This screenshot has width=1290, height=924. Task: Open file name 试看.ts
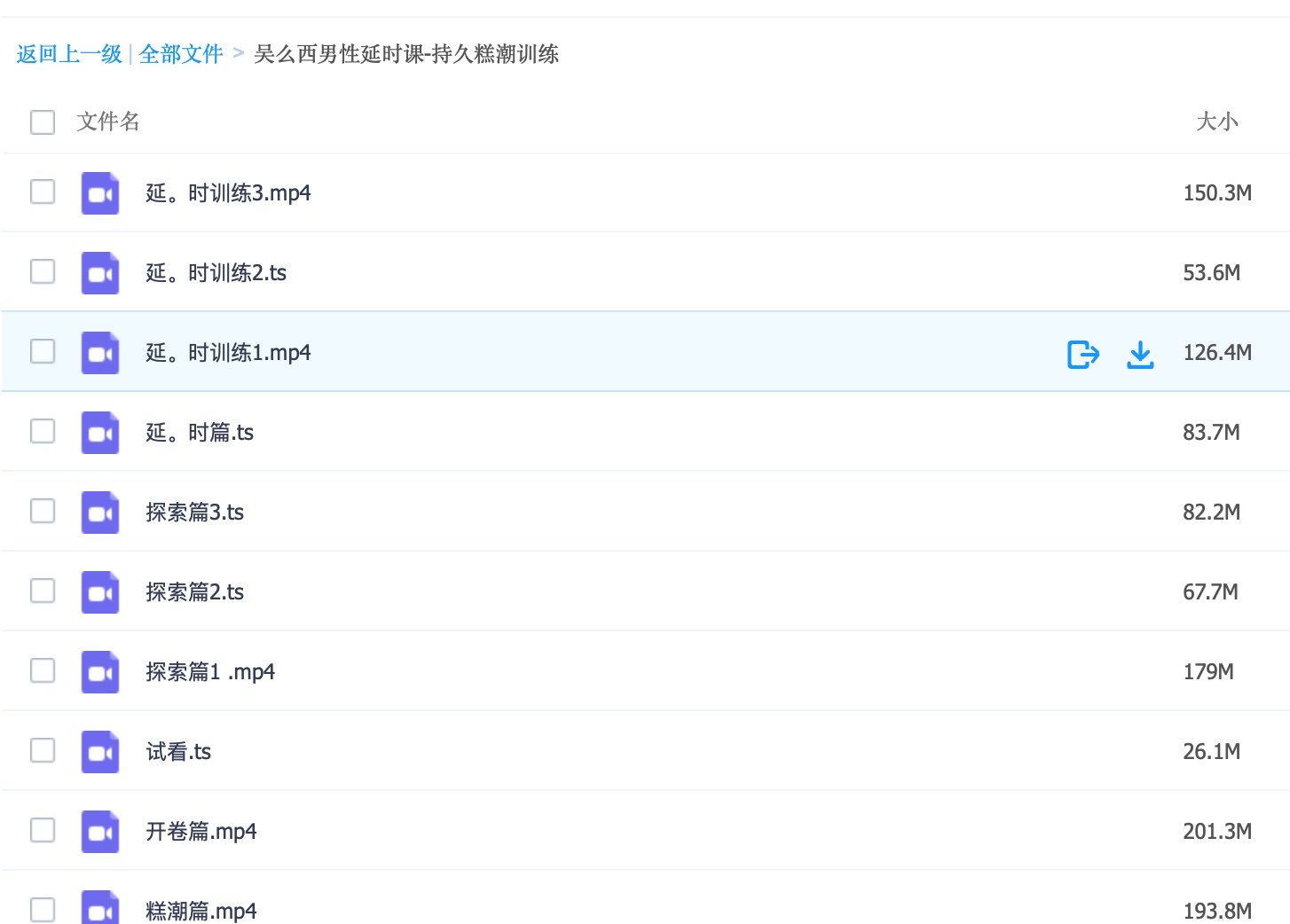pos(178,752)
